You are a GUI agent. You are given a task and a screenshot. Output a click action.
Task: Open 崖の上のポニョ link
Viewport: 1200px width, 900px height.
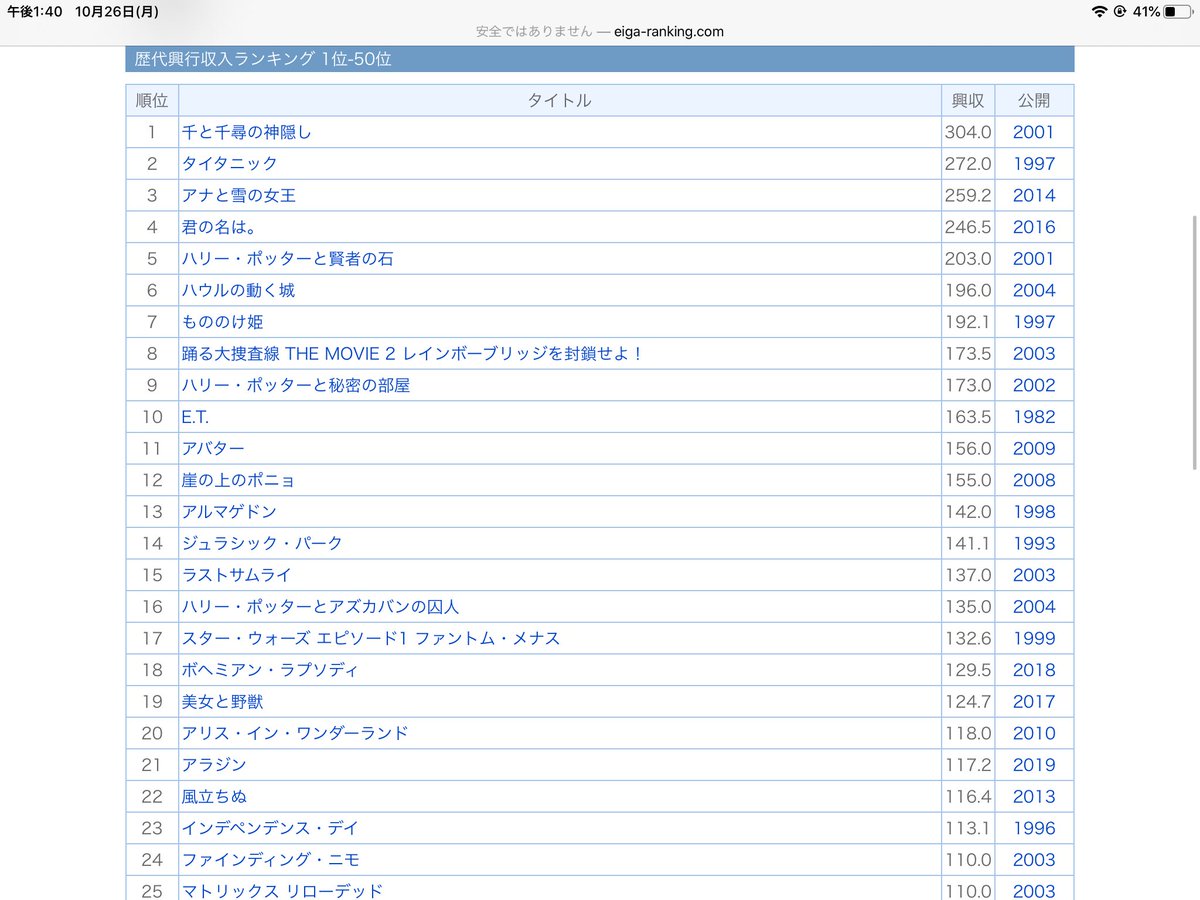(x=238, y=480)
